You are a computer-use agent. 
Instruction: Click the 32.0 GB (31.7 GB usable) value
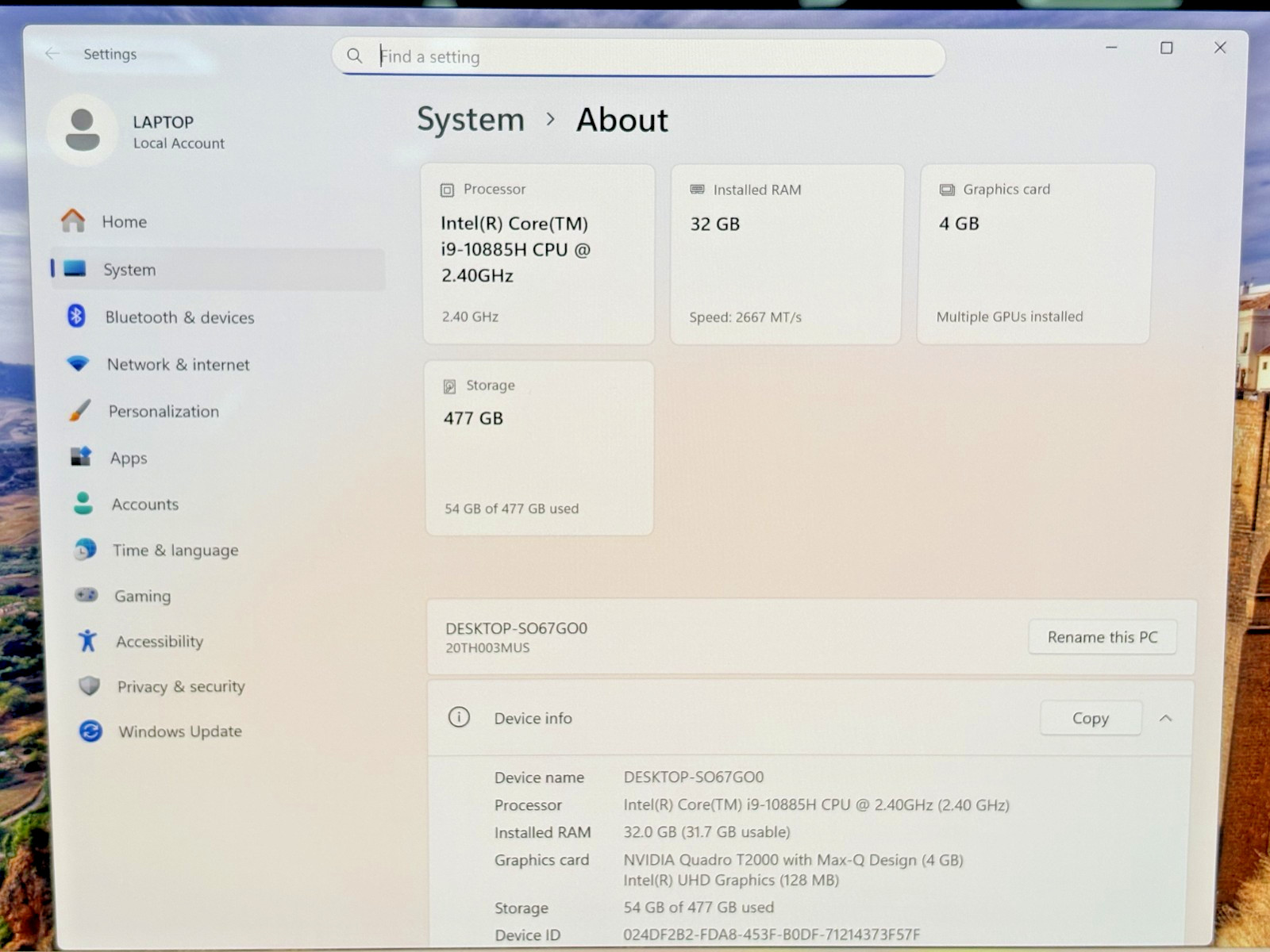point(706,832)
